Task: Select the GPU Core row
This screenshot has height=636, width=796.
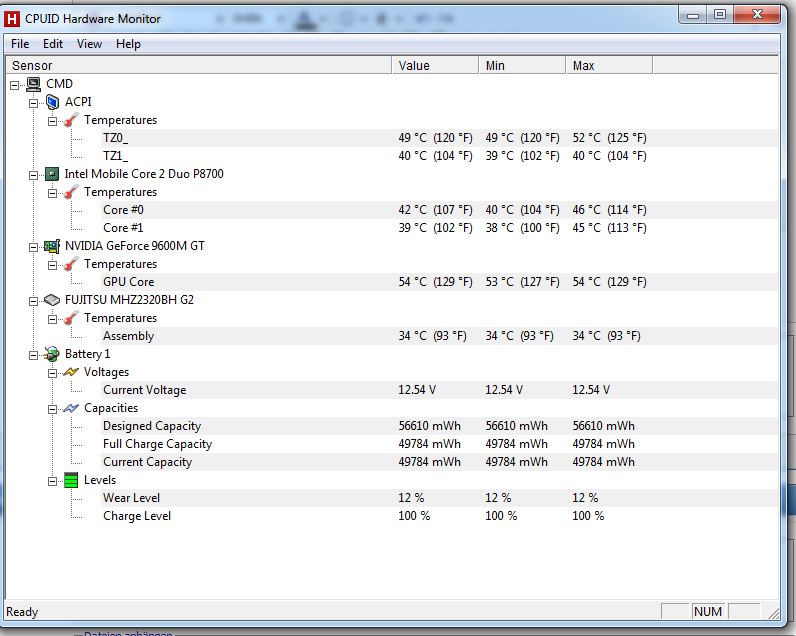Action: pos(439,282)
